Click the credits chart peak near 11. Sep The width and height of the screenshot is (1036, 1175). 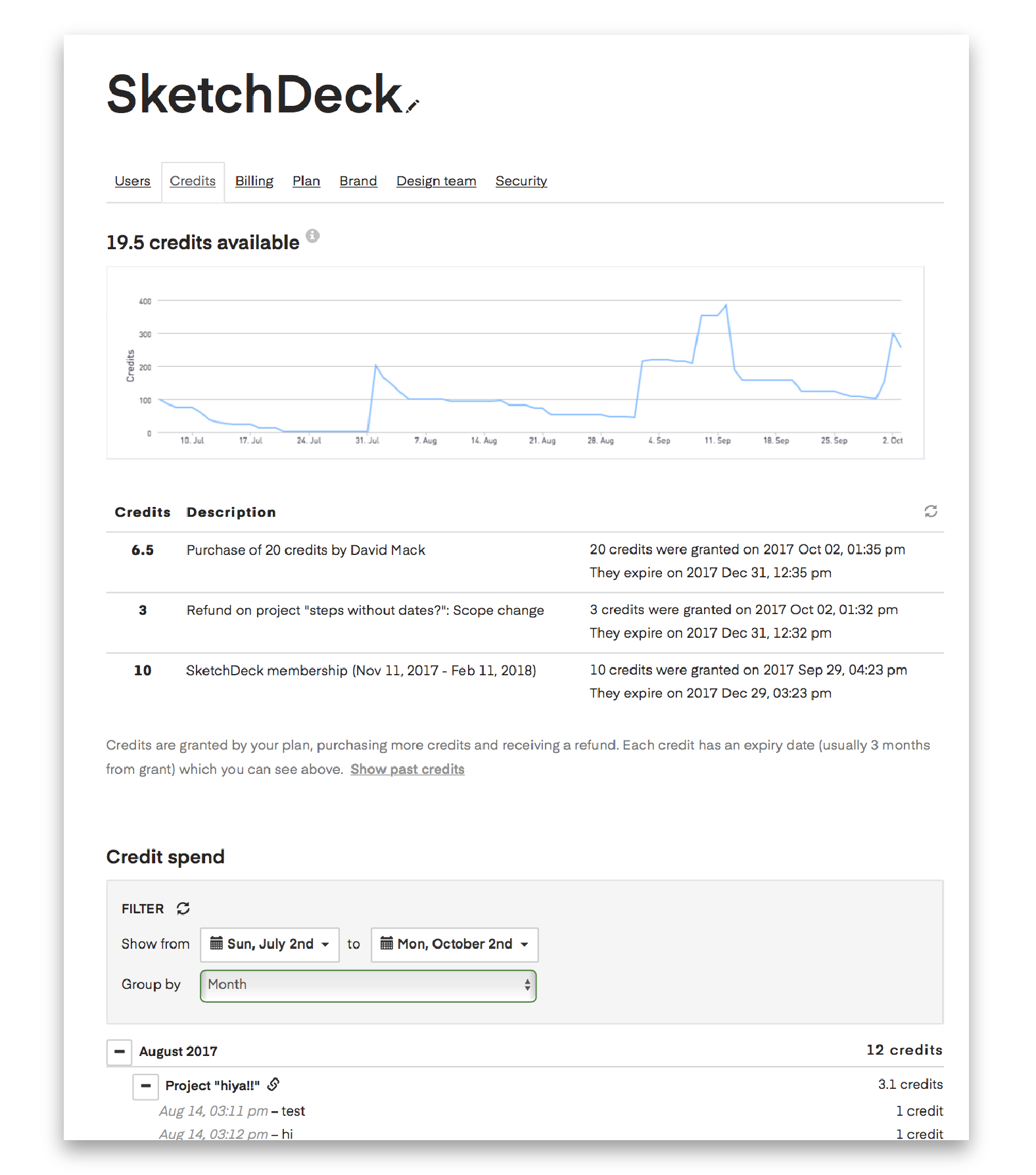(x=726, y=305)
